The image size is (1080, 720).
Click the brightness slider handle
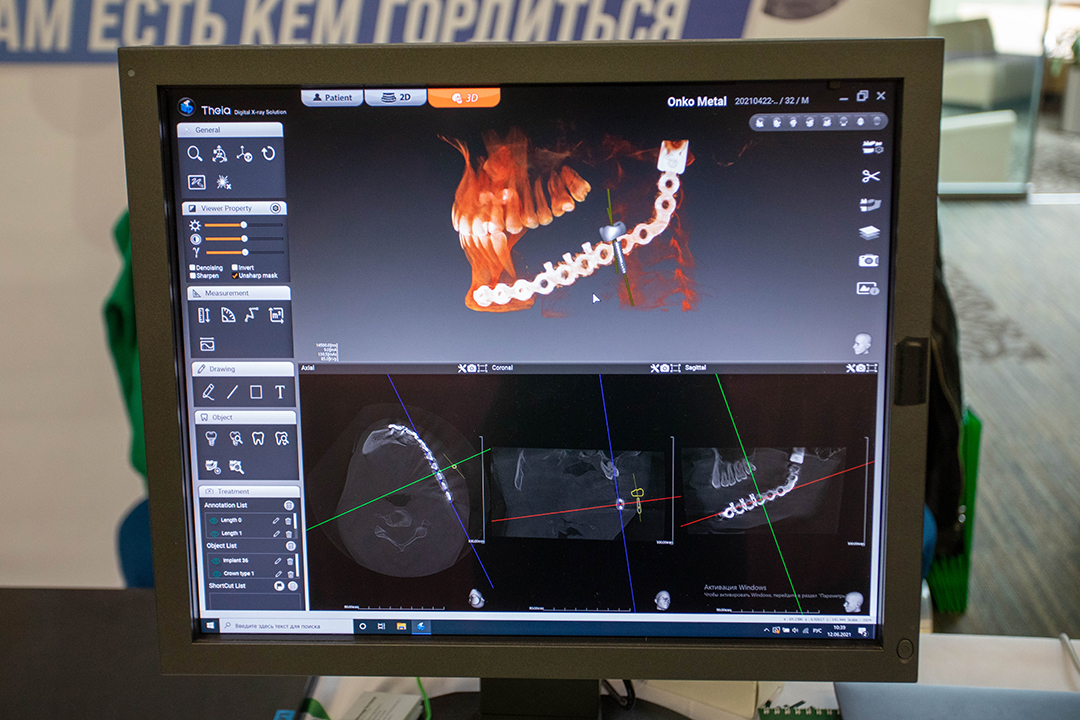[x=243, y=226]
